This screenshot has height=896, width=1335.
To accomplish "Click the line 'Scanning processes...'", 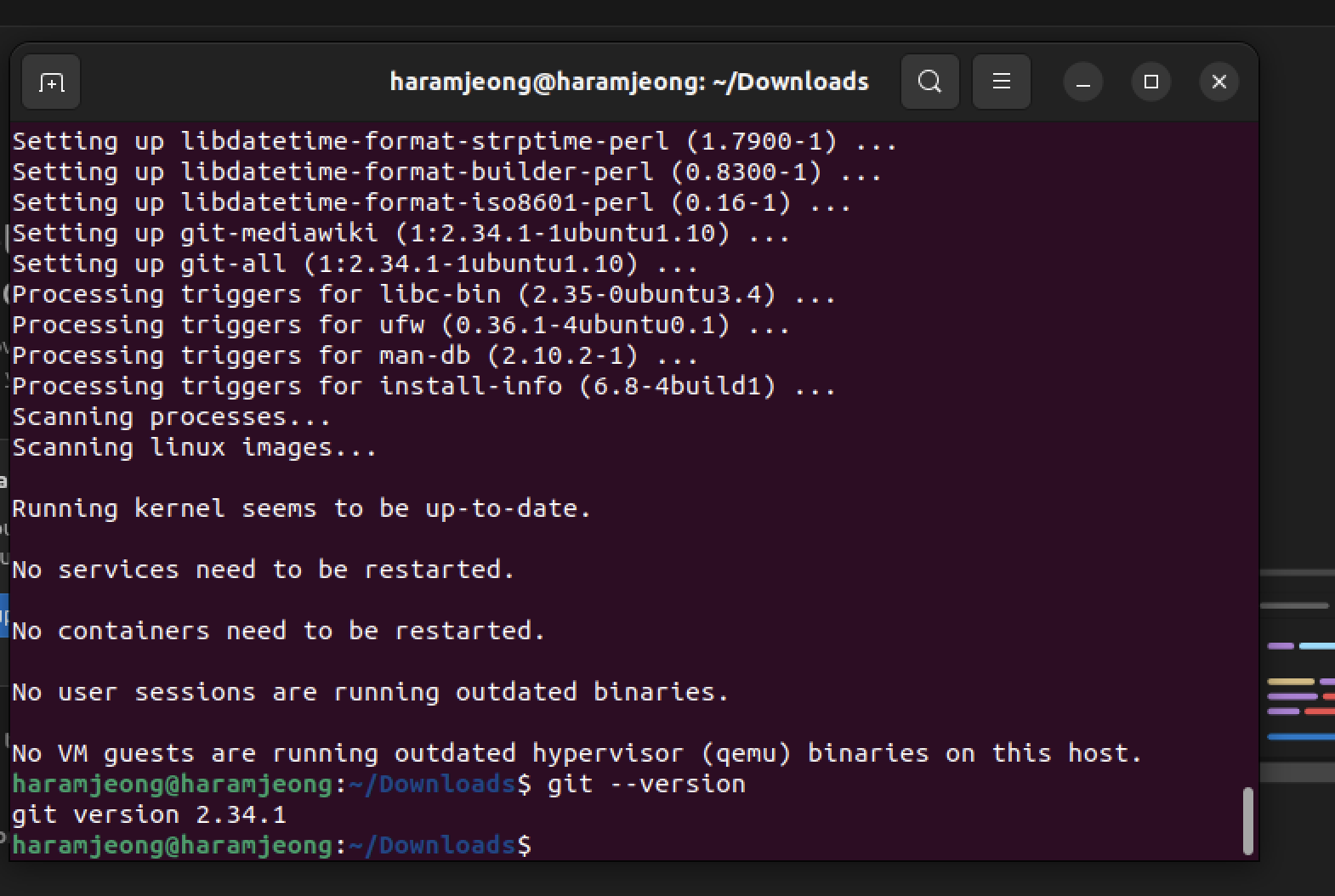I will point(171,417).
